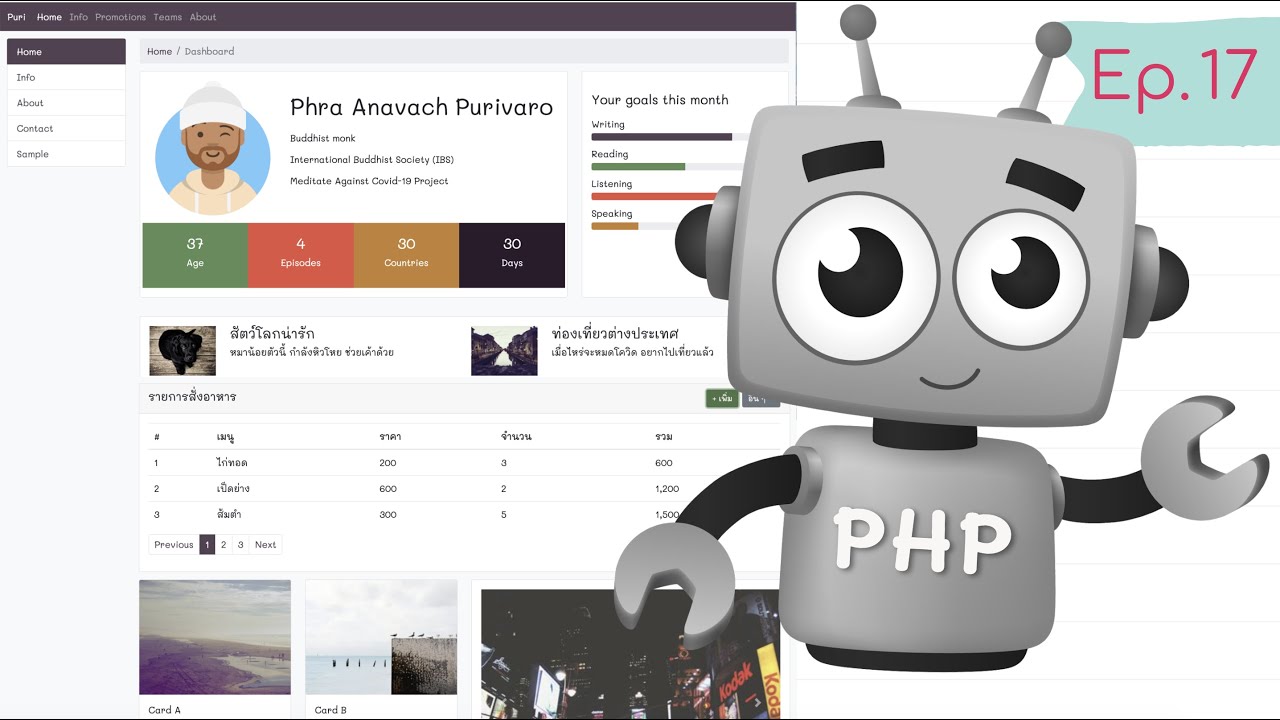This screenshot has width=1280, height=720.
Task: Open Teams in the top navbar
Action: (x=167, y=17)
